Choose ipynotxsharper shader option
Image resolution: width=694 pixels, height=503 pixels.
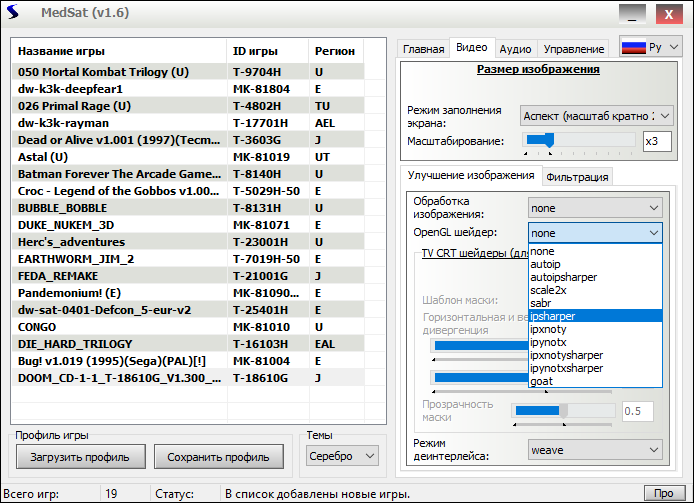coord(595,368)
